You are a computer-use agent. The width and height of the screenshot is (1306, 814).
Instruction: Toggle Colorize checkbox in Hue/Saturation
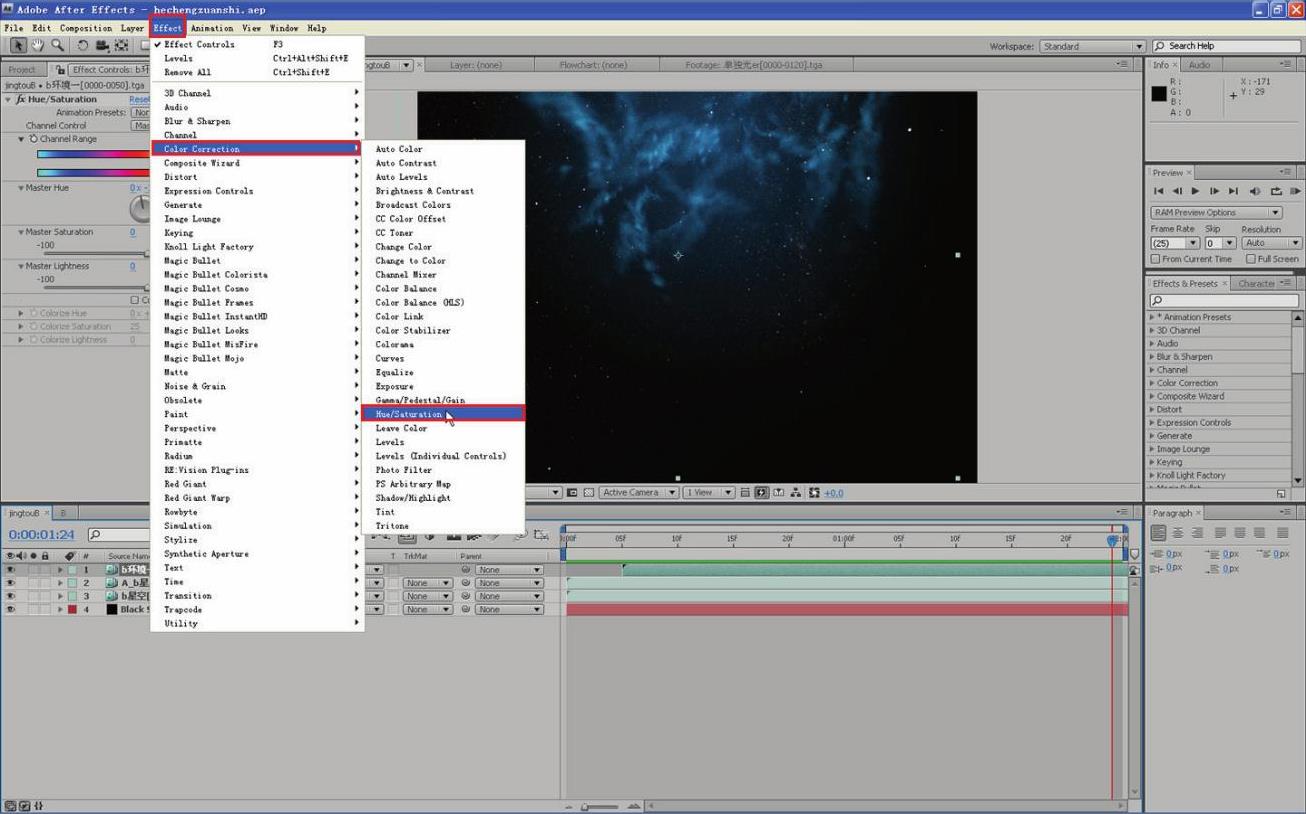tap(135, 300)
